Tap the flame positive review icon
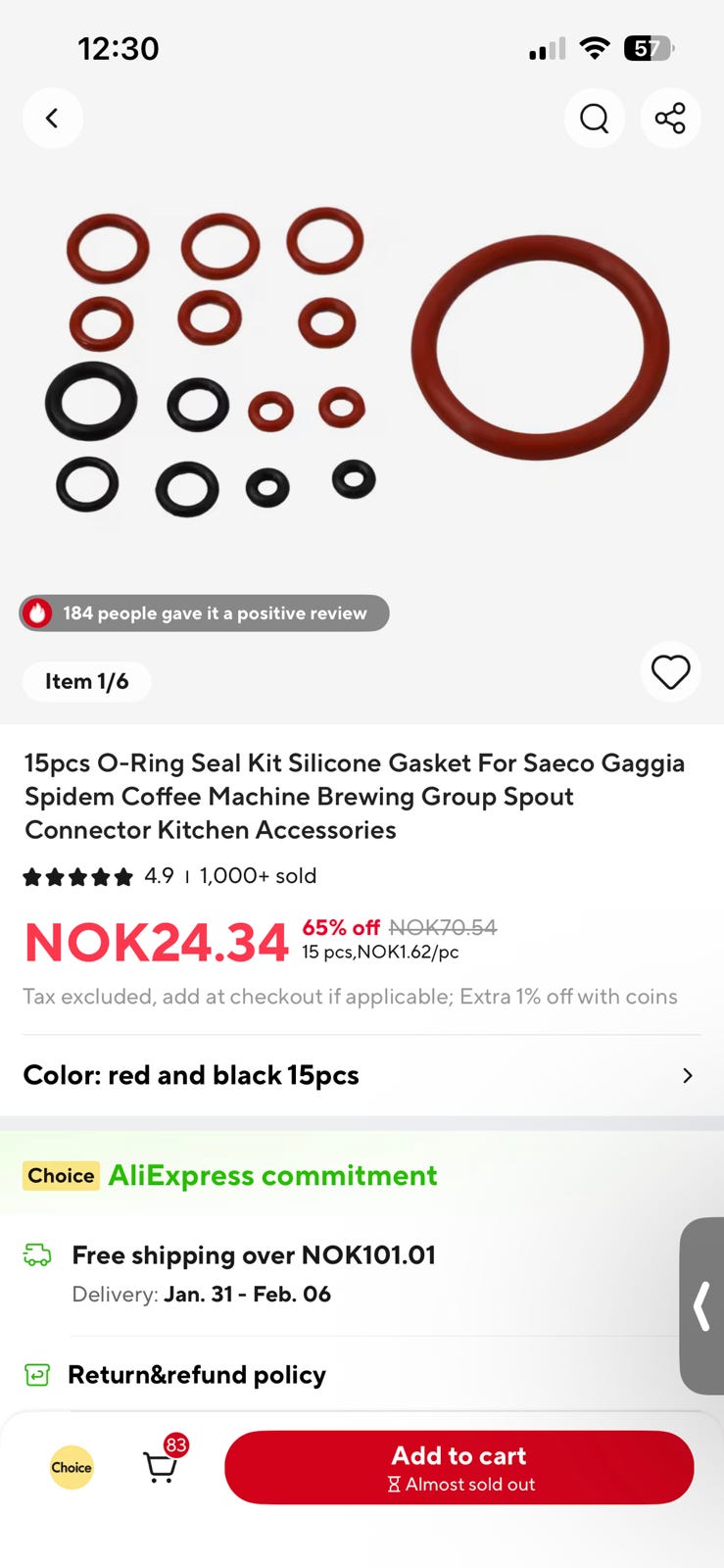Image resolution: width=724 pixels, height=1568 pixels. (38, 613)
